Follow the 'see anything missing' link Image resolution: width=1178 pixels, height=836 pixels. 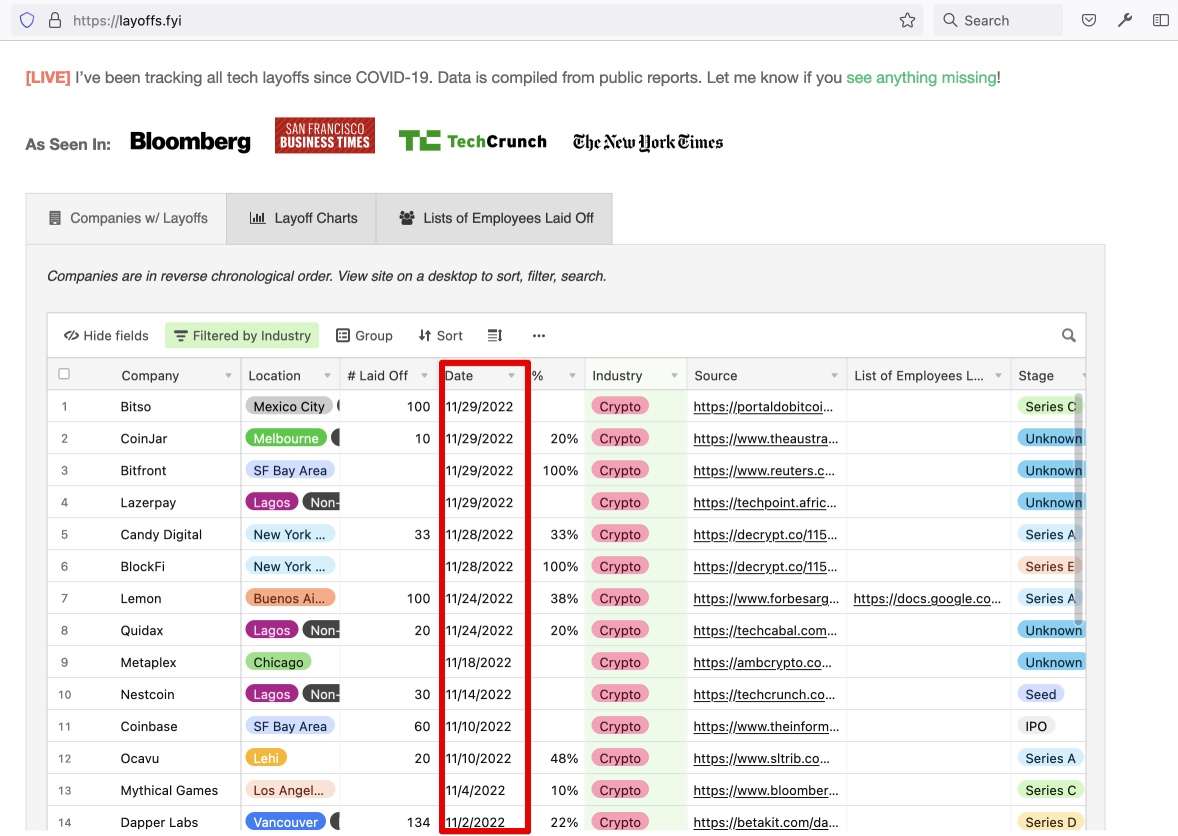921,77
